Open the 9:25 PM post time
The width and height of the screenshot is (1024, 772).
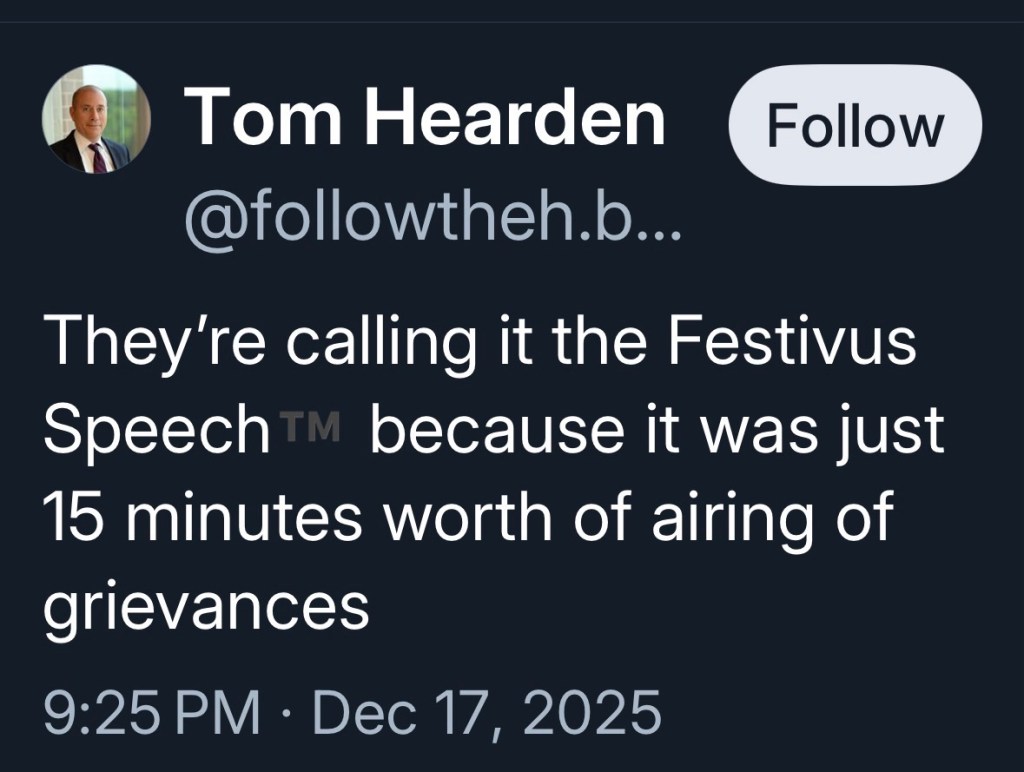click(x=152, y=714)
